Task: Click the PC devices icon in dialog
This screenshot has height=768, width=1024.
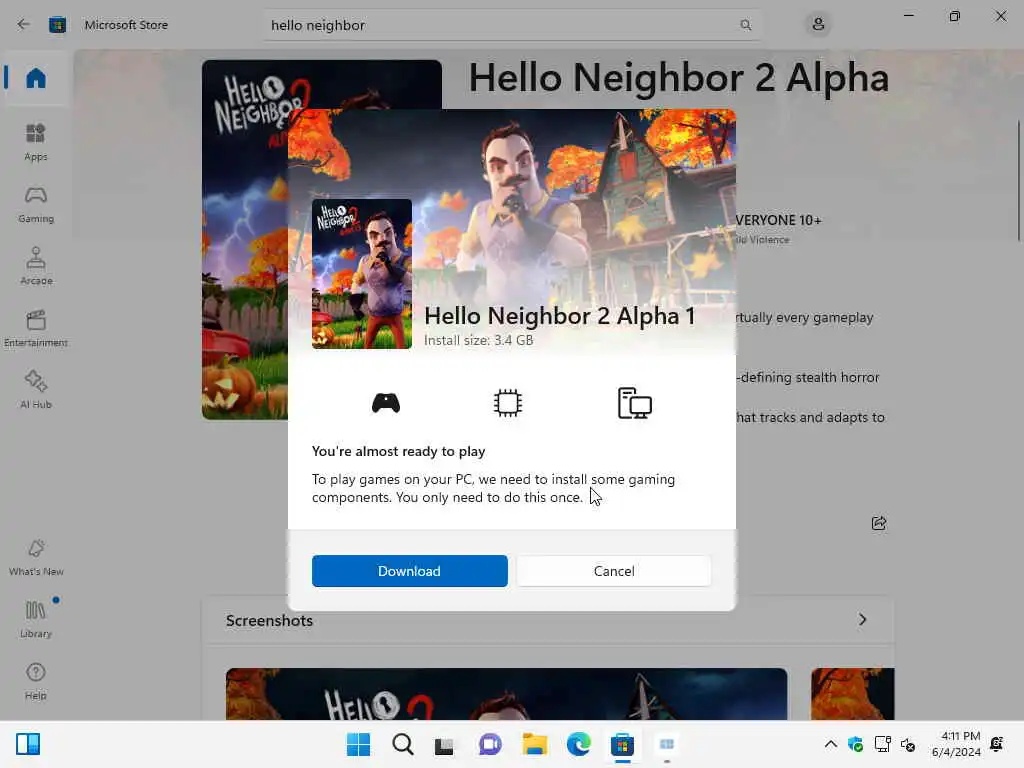Action: 635,403
